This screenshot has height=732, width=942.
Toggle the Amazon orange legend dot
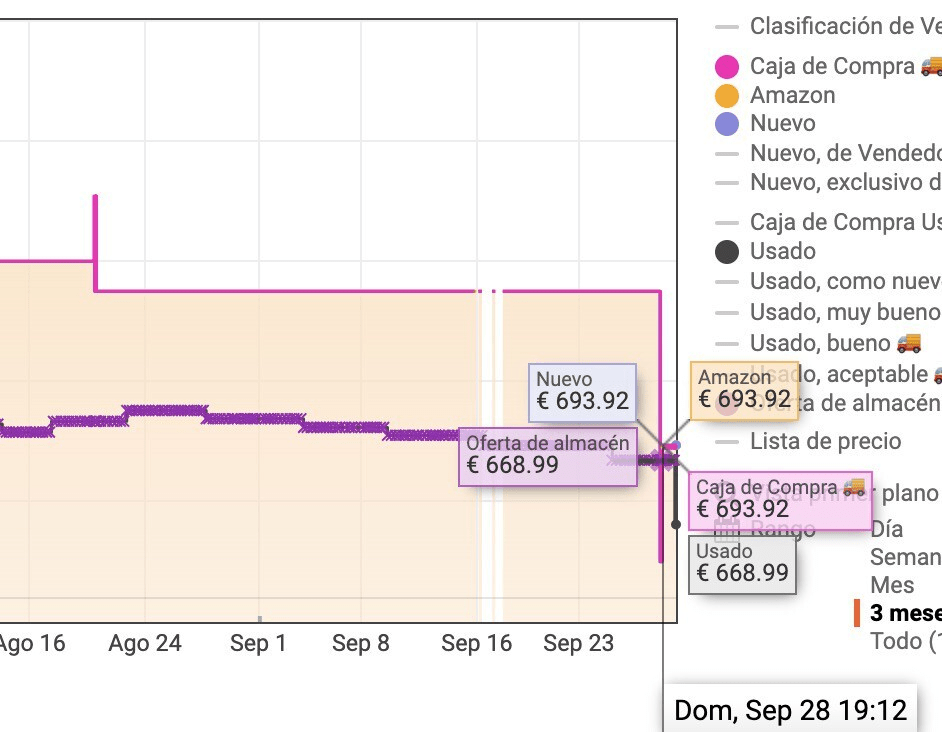coord(727,96)
